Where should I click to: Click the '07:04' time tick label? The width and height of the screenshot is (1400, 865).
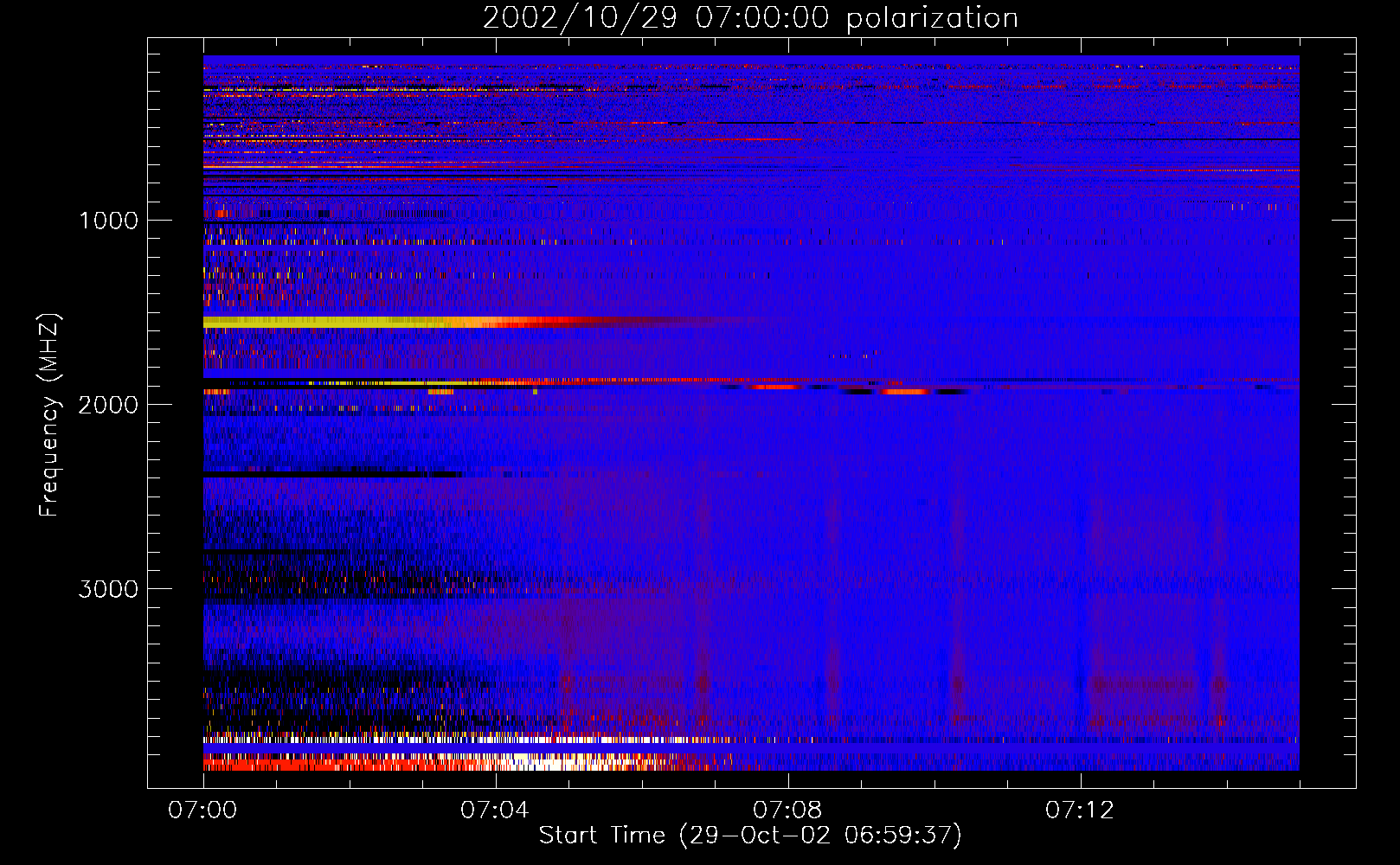(494, 811)
